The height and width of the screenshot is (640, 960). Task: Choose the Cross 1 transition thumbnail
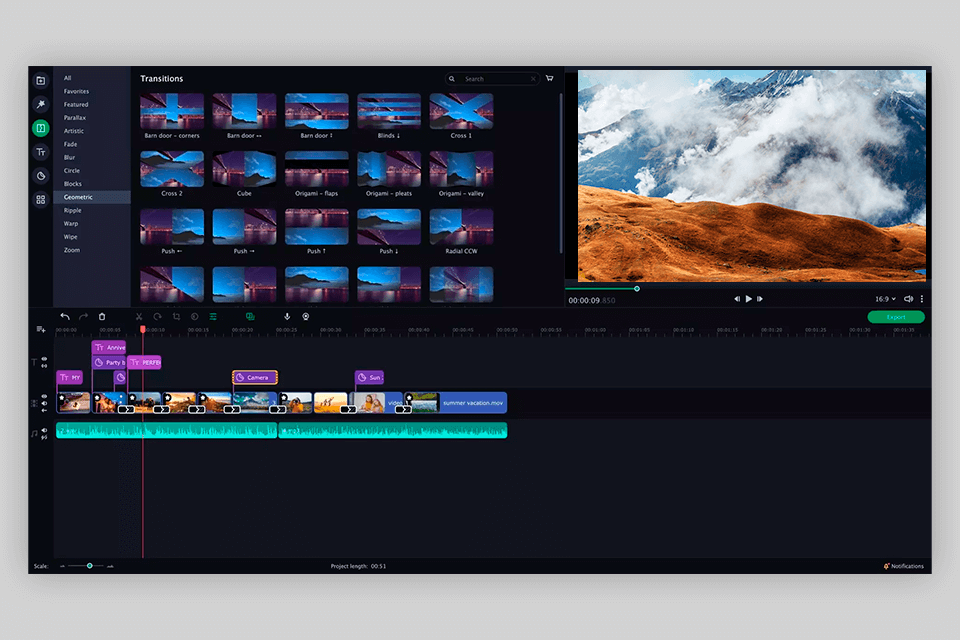pyautogui.click(x=461, y=111)
